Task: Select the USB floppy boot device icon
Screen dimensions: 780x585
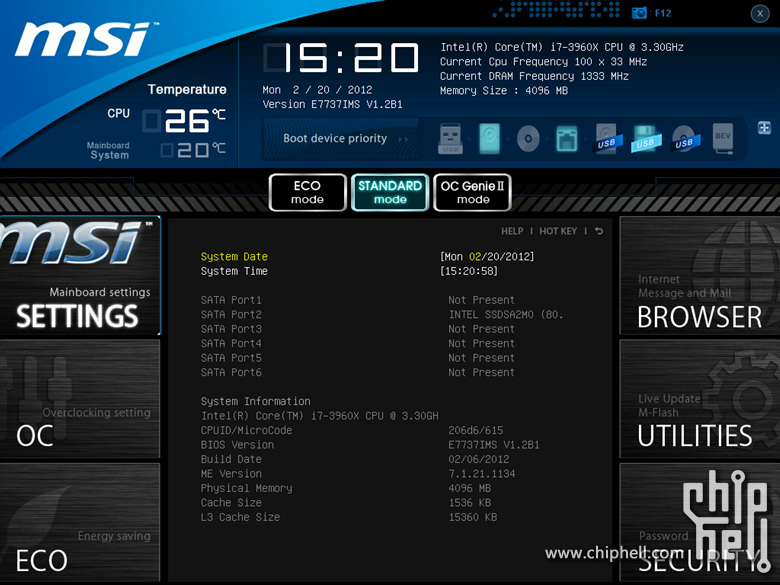Action: point(646,139)
